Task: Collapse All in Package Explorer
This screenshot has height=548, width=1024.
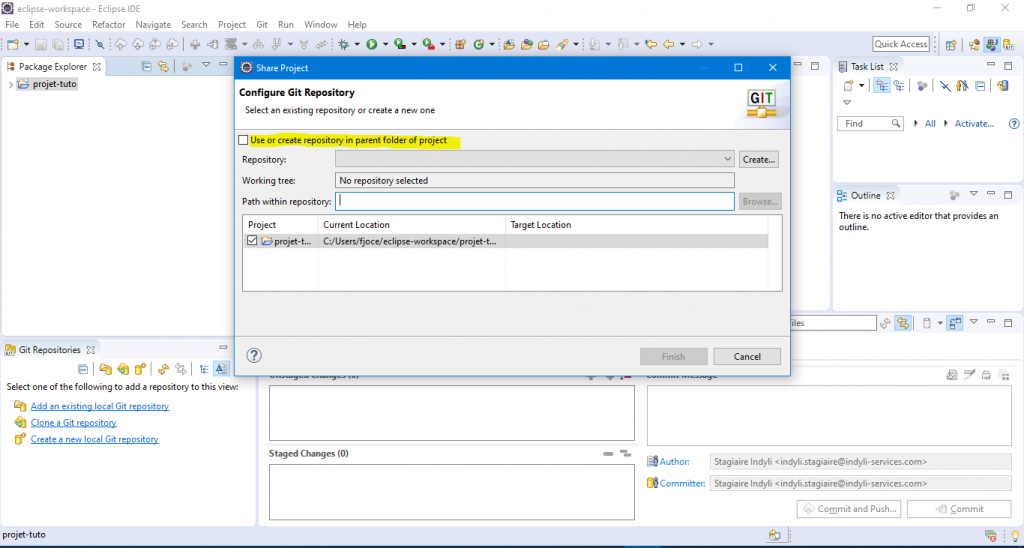Action: [x=147, y=66]
